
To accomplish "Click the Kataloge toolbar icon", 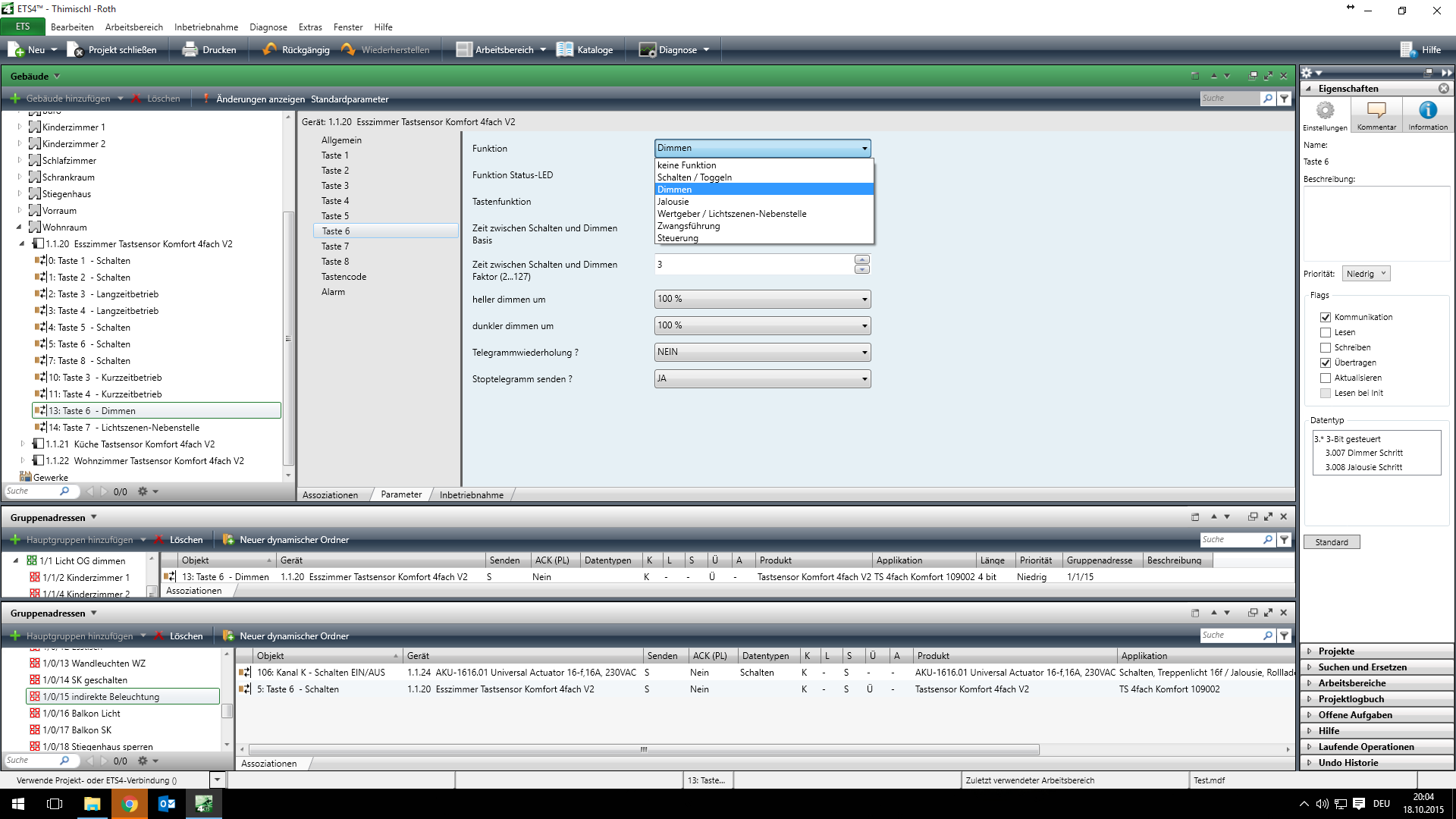I will (x=565, y=50).
